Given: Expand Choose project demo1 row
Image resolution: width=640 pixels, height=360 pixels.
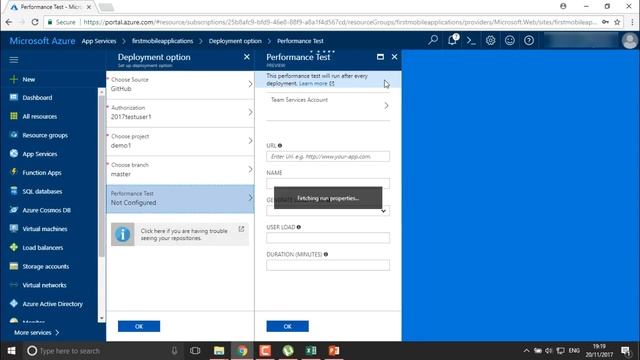Looking at the screenshot, I should point(180,141).
